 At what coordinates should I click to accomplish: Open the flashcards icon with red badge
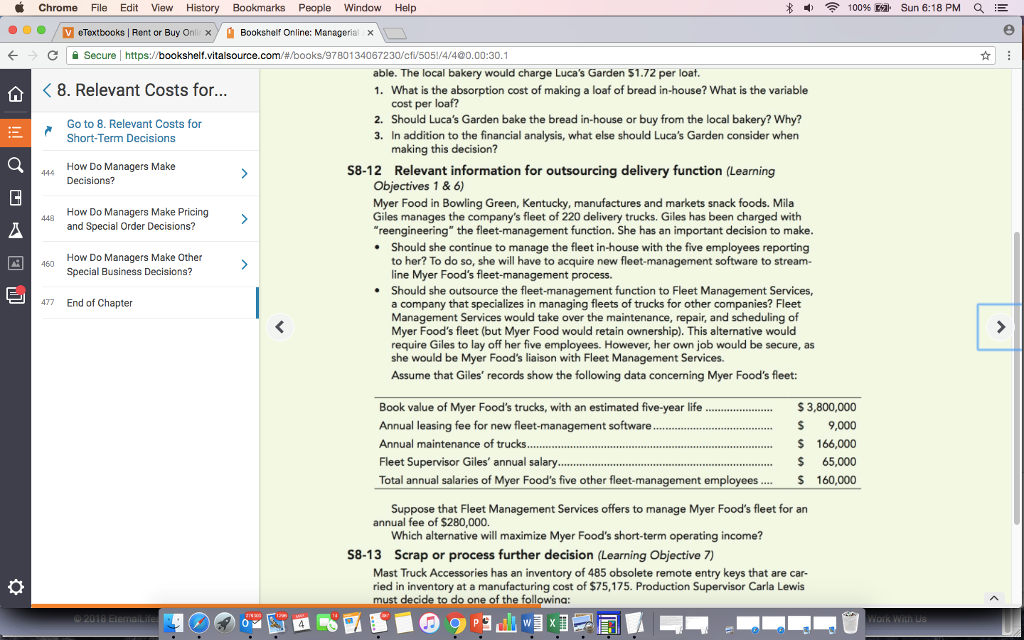(15, 295)
